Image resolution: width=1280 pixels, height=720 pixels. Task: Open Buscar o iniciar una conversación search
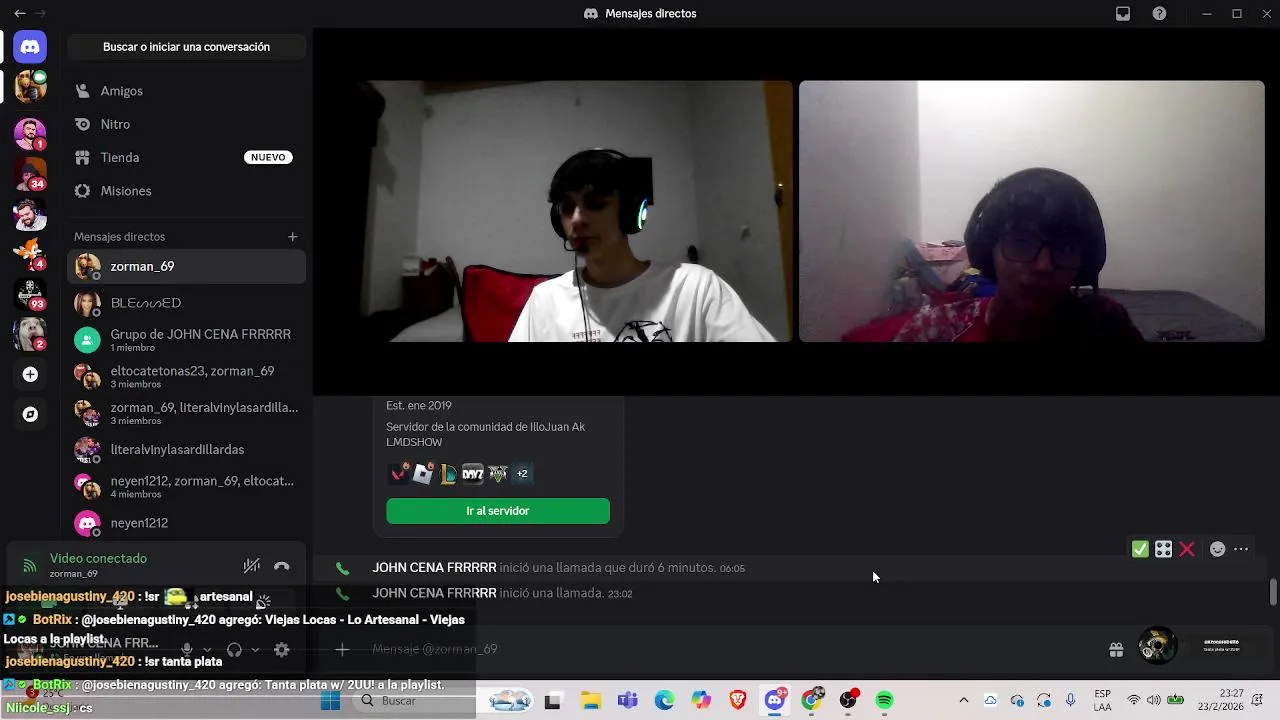(x=186, y=47)
